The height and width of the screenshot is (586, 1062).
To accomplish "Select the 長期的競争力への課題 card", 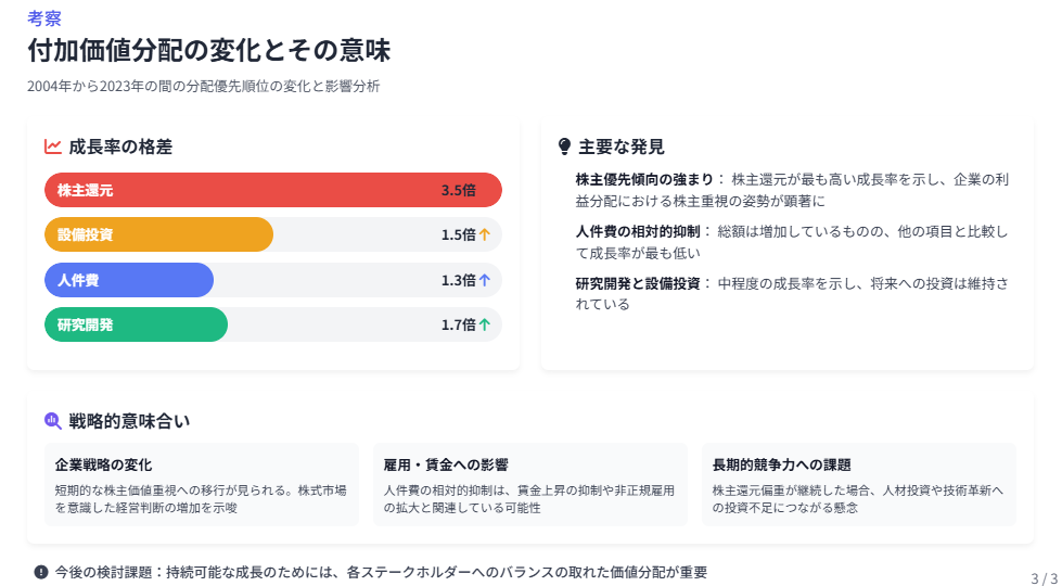I will point(859,484).
